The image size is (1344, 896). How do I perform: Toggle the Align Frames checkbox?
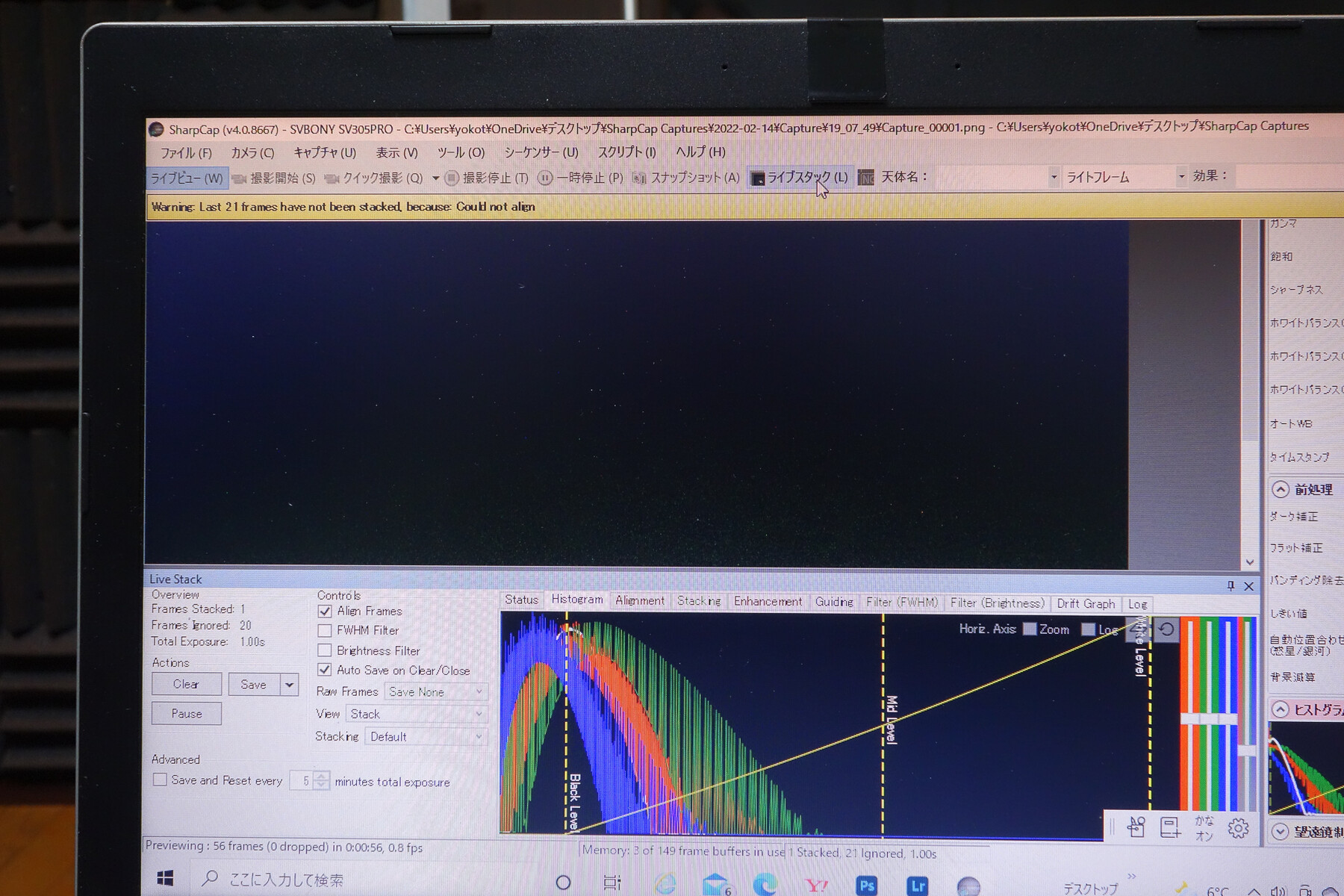(x=325, y=612)
